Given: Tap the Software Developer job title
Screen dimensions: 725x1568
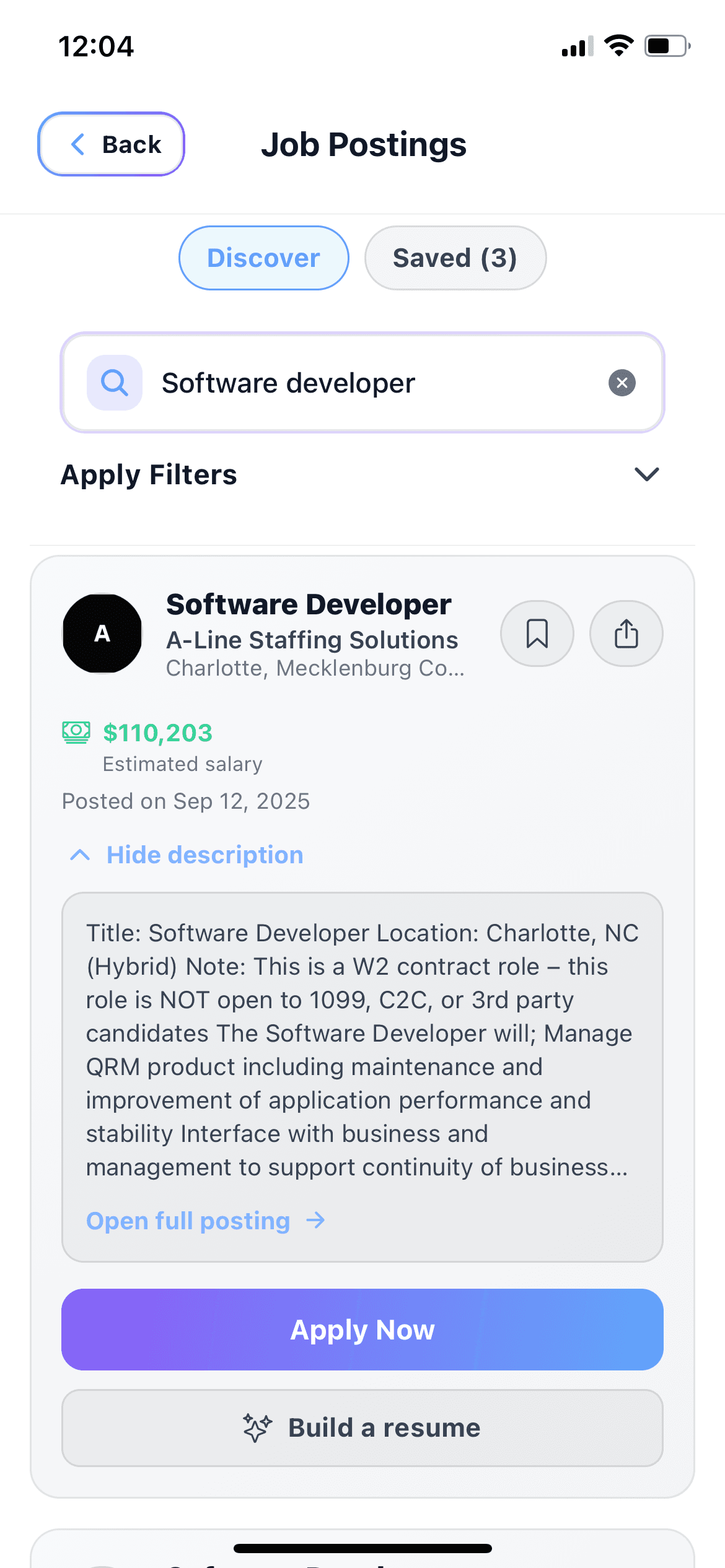Looking at the screenshot, I should click(309, 604).
